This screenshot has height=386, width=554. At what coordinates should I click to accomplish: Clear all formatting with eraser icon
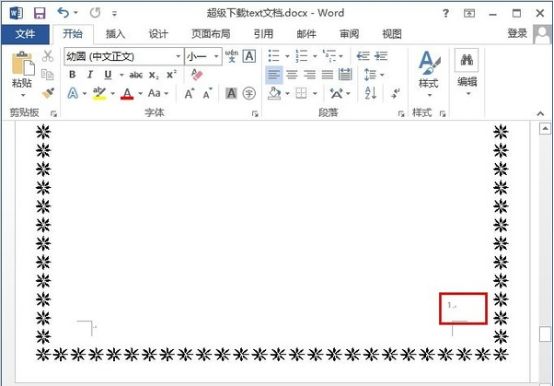click(197, 75)
